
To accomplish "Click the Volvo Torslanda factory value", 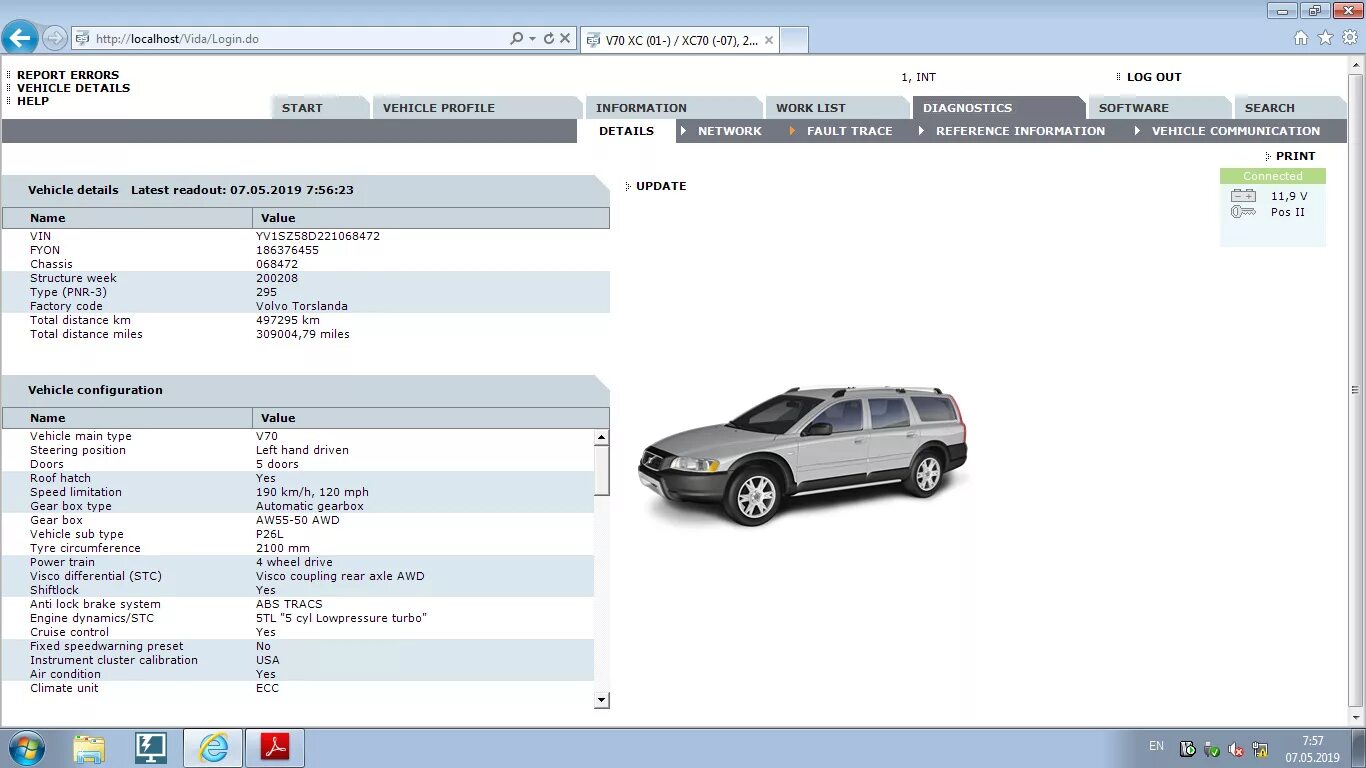I will click(x=302, y=306).
